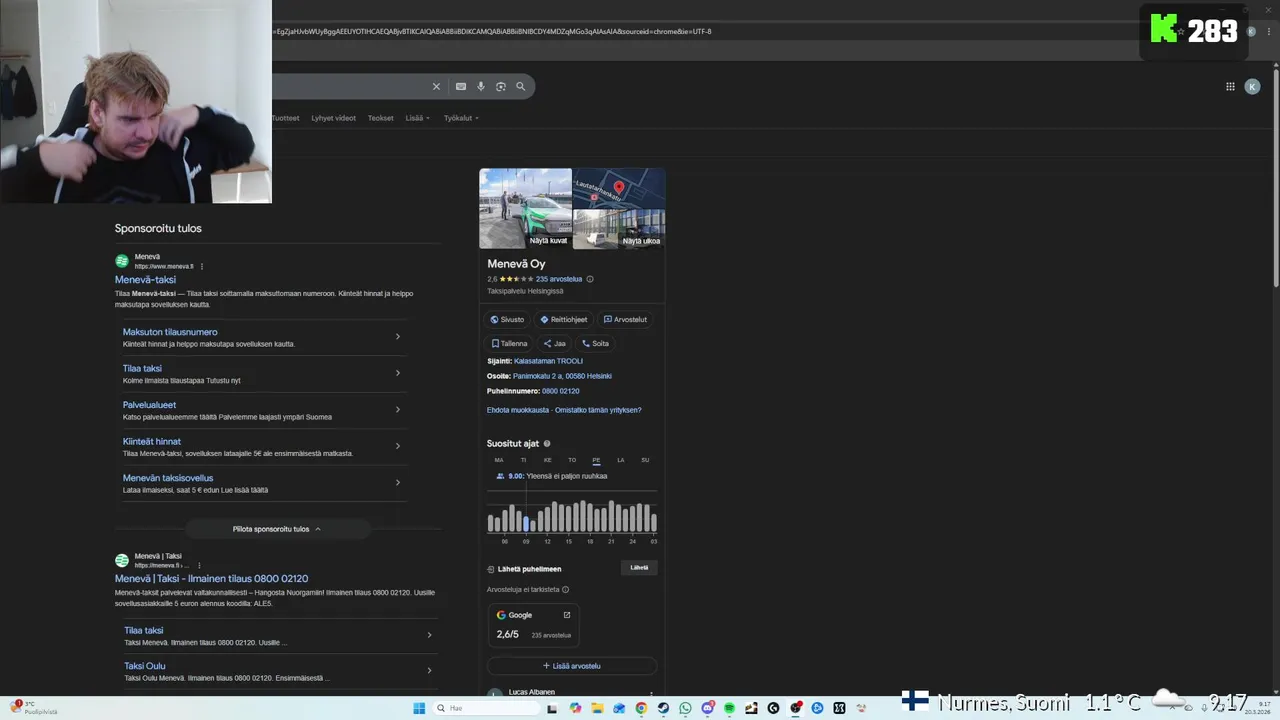Viewport: 1280px width, 720px height.
Task: Click Lisää arvostelu add review button
Action: tap(572, 666)
